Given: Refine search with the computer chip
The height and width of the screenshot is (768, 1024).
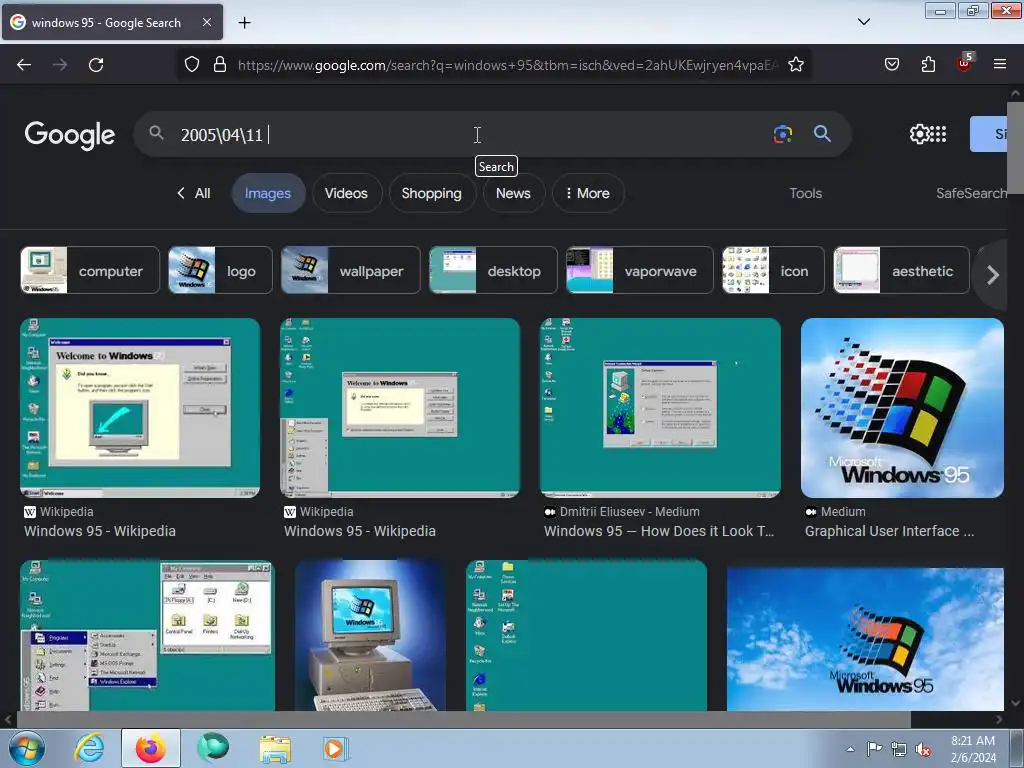Looking at the screenshot, I should pos(90,270).
